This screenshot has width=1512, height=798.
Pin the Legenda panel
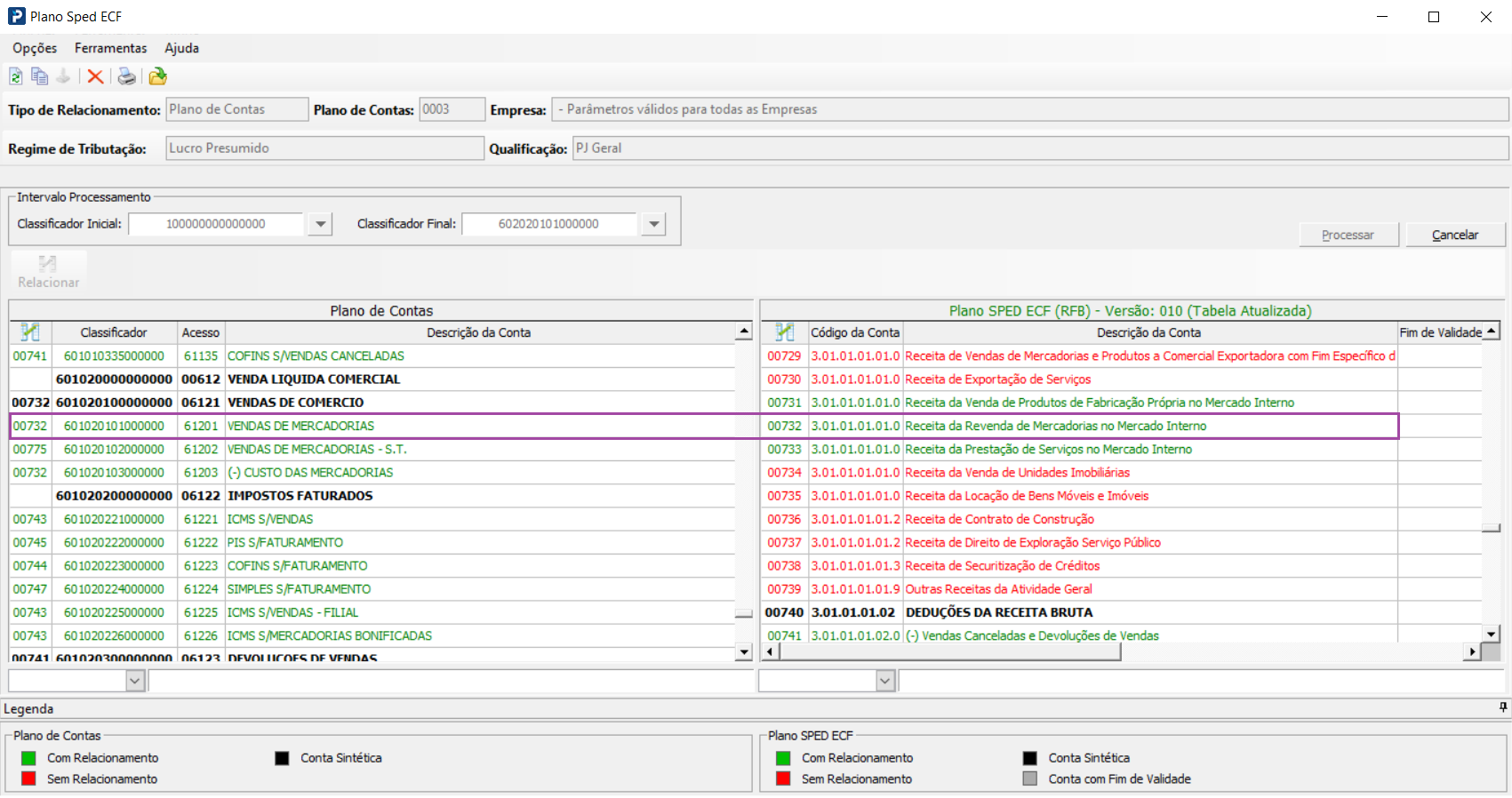pyautogui.click(x=1503, y=707)
